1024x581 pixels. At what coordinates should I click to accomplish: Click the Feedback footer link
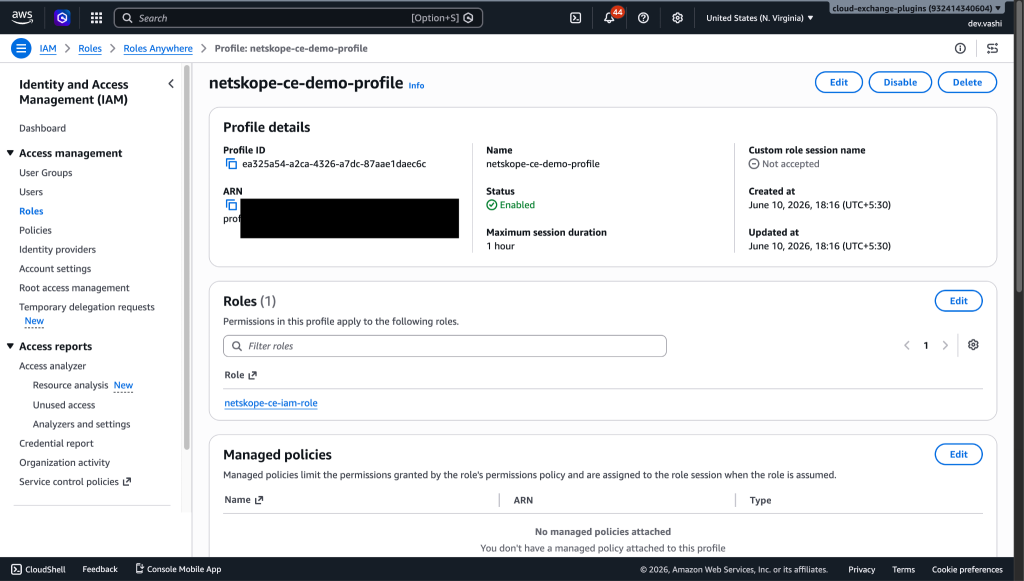[x=100, y=569]
